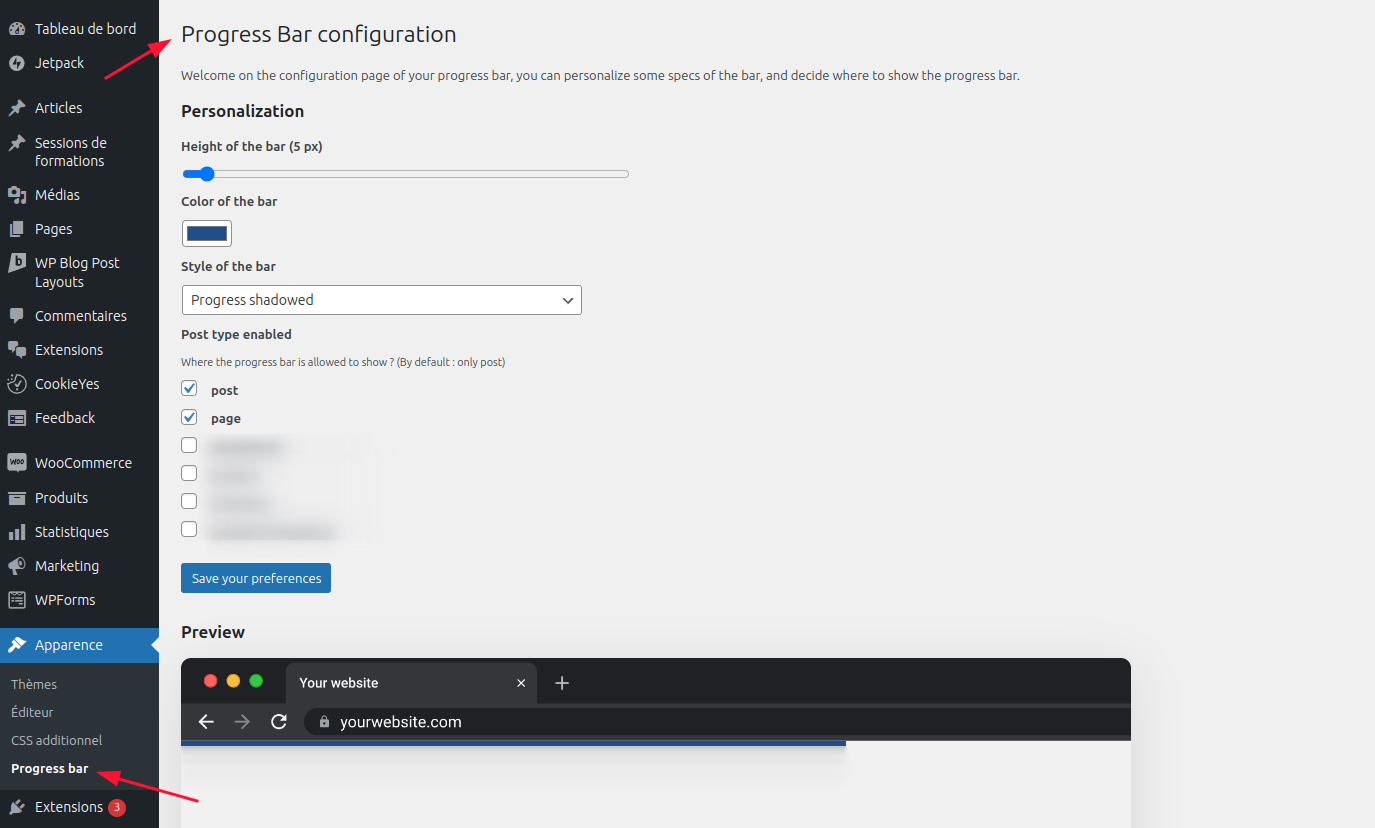Click the CookieYes cookie icon
This screenshot has width=1375, height=828.
pyautogui.click(x=16, y=384)
